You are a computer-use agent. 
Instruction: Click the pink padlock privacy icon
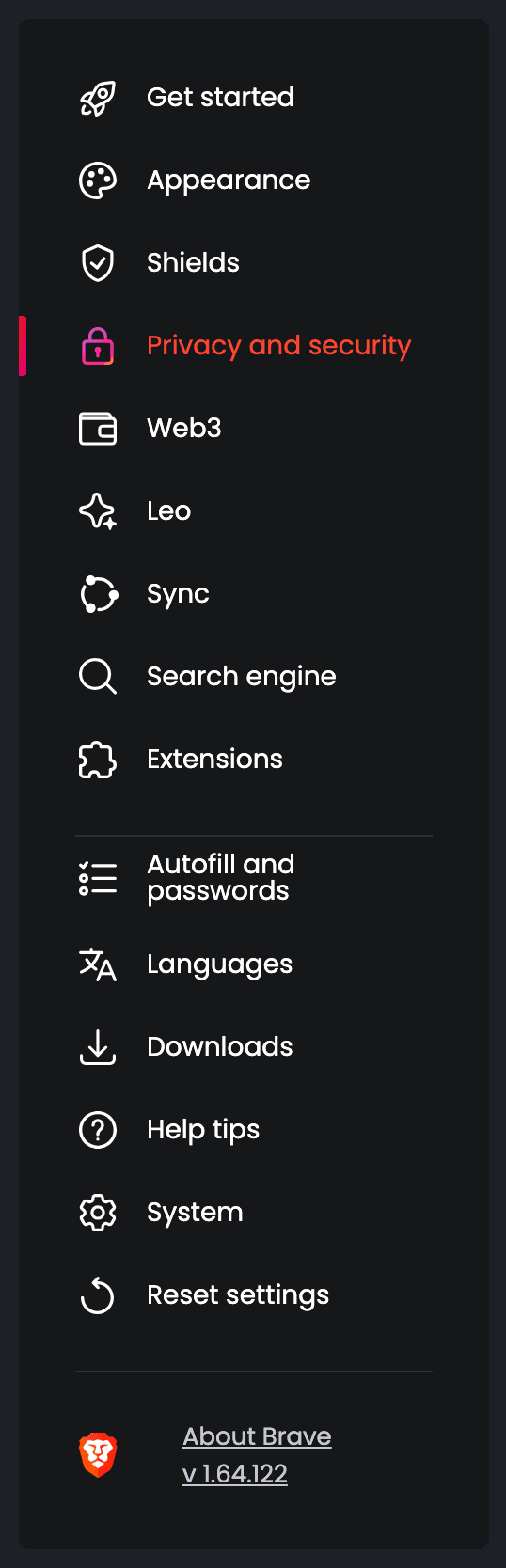click(x=98, y=346)
